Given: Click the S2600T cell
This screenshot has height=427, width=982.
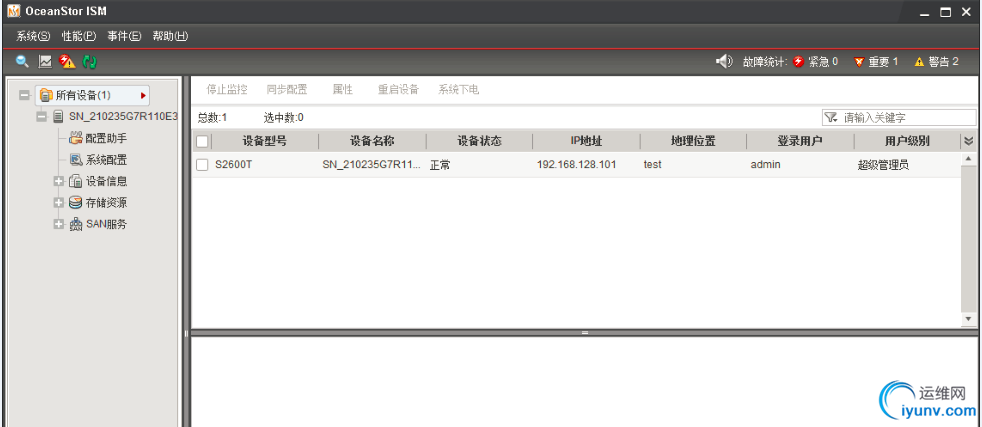Looking at the screenshot, I should pos(234,165).
